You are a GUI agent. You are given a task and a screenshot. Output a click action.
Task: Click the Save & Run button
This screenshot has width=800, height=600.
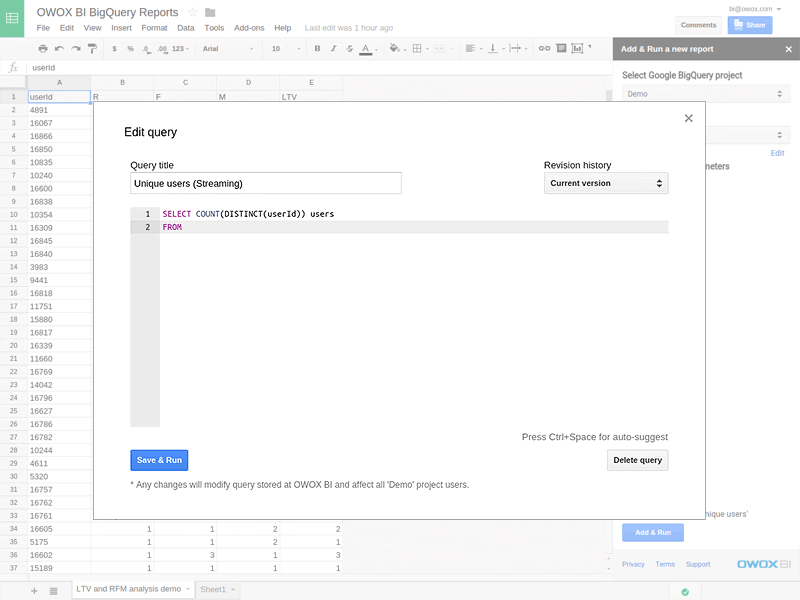[159, 460]
